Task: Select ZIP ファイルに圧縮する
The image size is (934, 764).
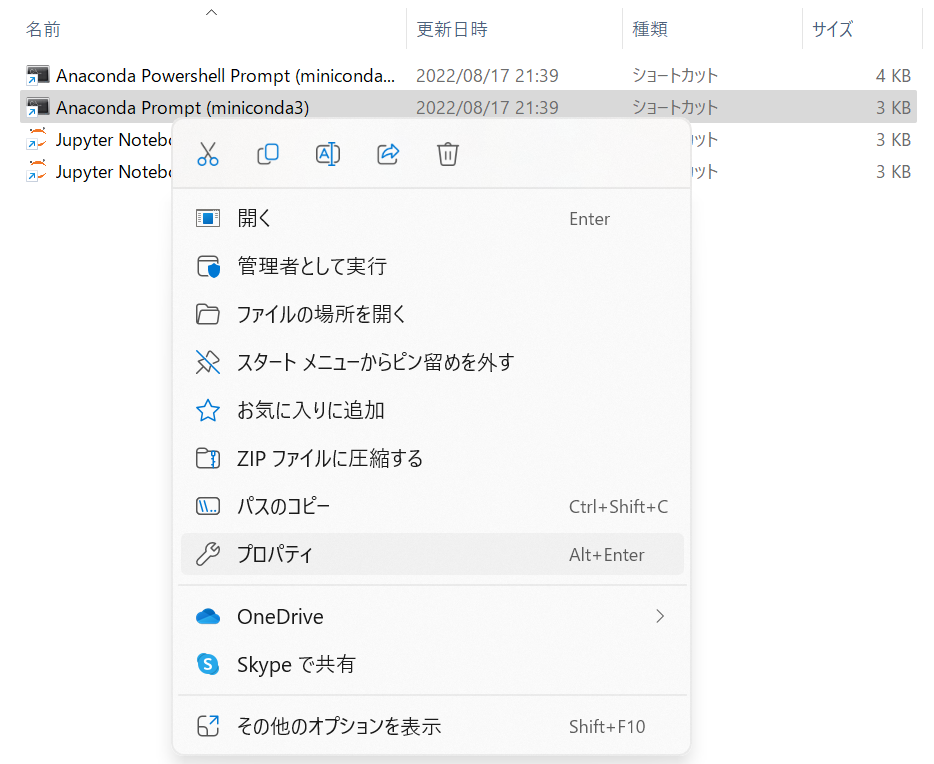Action: (432, 459)
